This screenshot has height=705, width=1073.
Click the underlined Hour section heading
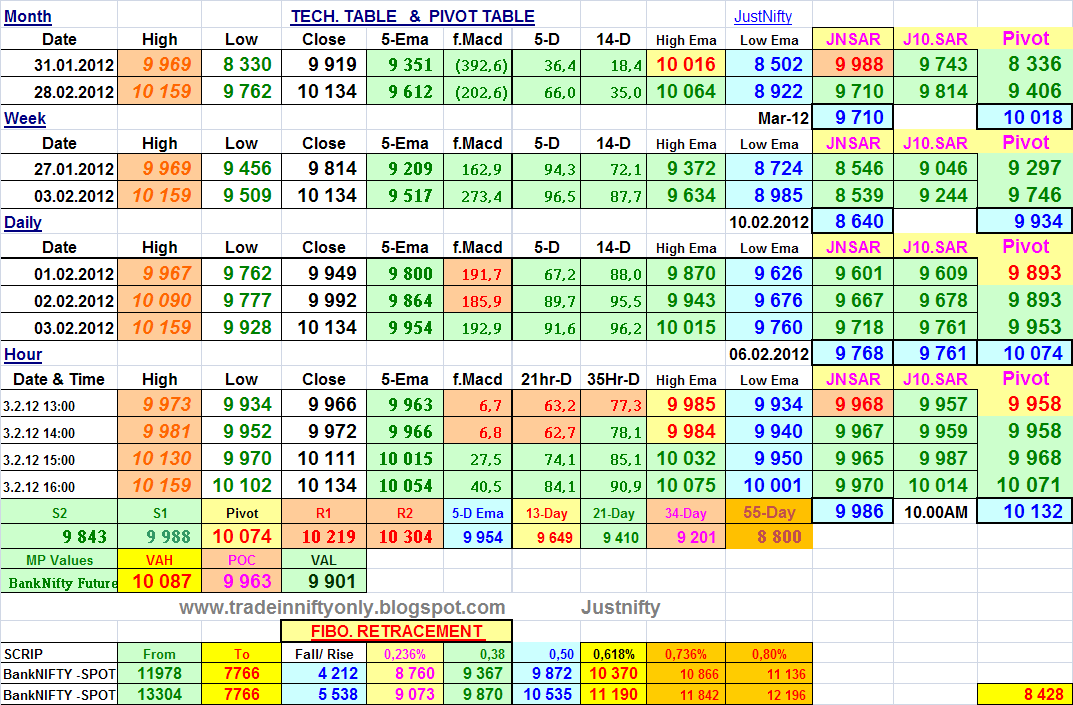(23, 355)
